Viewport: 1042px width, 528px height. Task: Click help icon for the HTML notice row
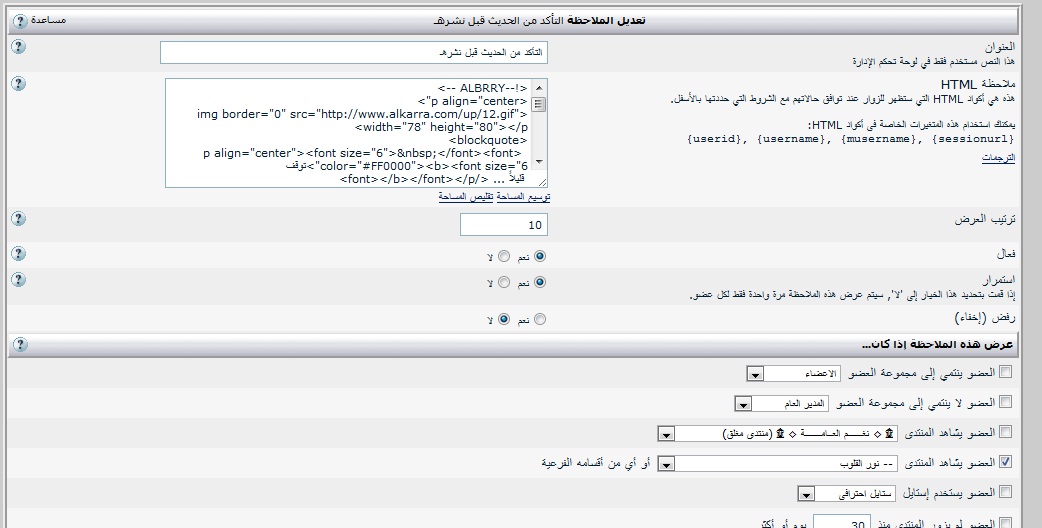tap(17, 84)
